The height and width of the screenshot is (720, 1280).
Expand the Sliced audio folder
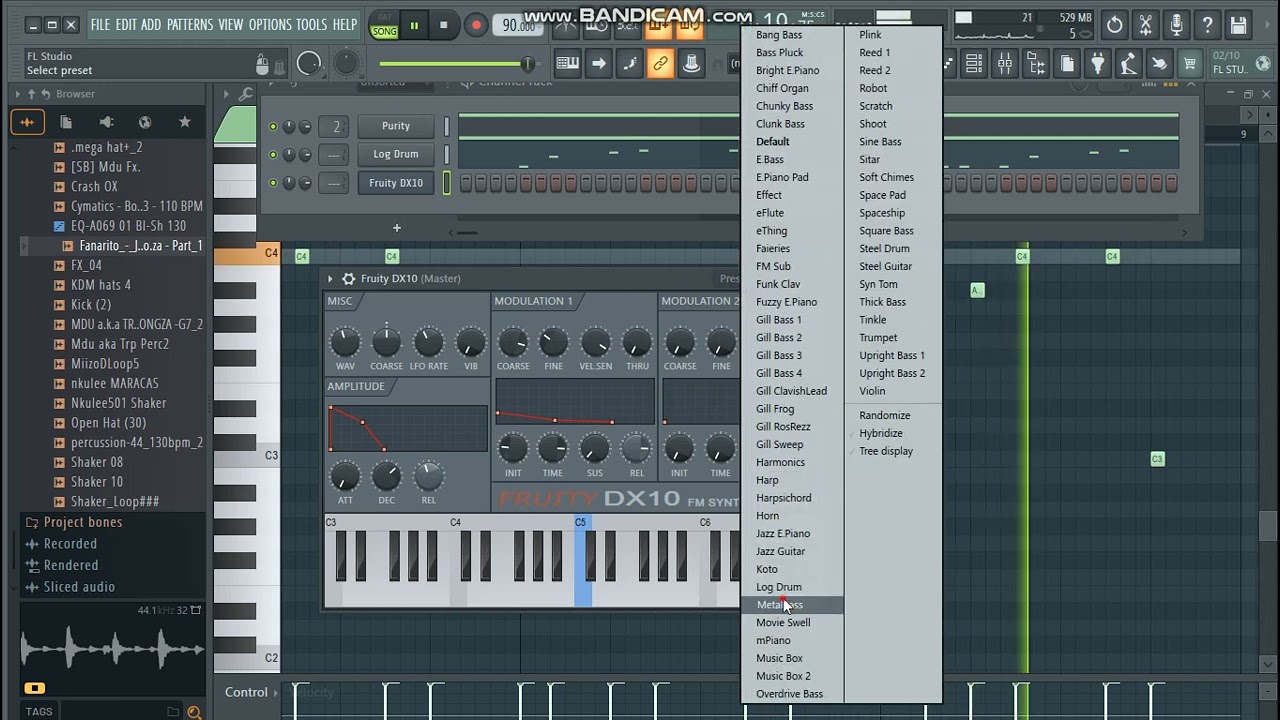(79, 587)
